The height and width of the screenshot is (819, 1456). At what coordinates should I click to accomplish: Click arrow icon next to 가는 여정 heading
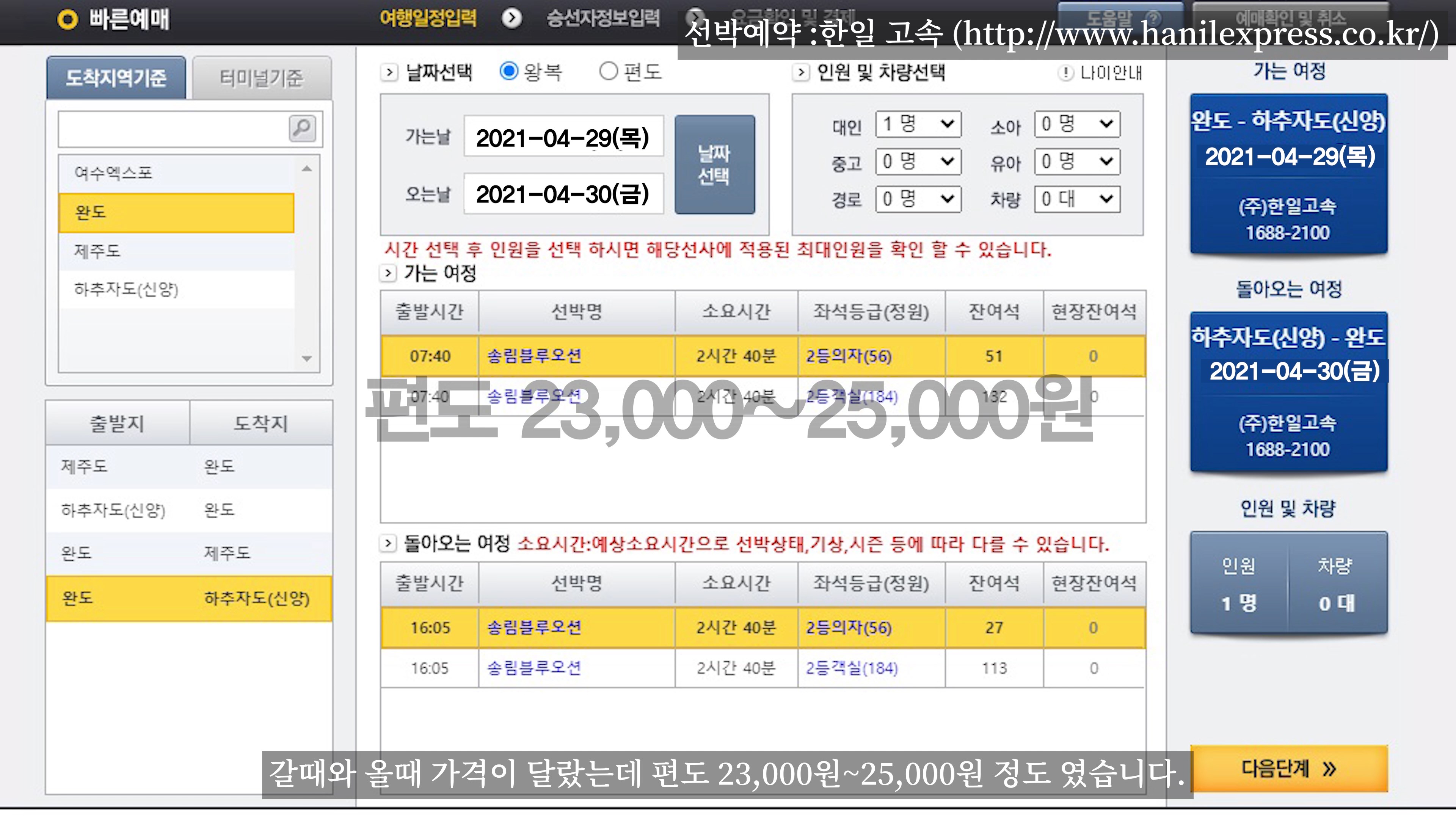[388, 273]
